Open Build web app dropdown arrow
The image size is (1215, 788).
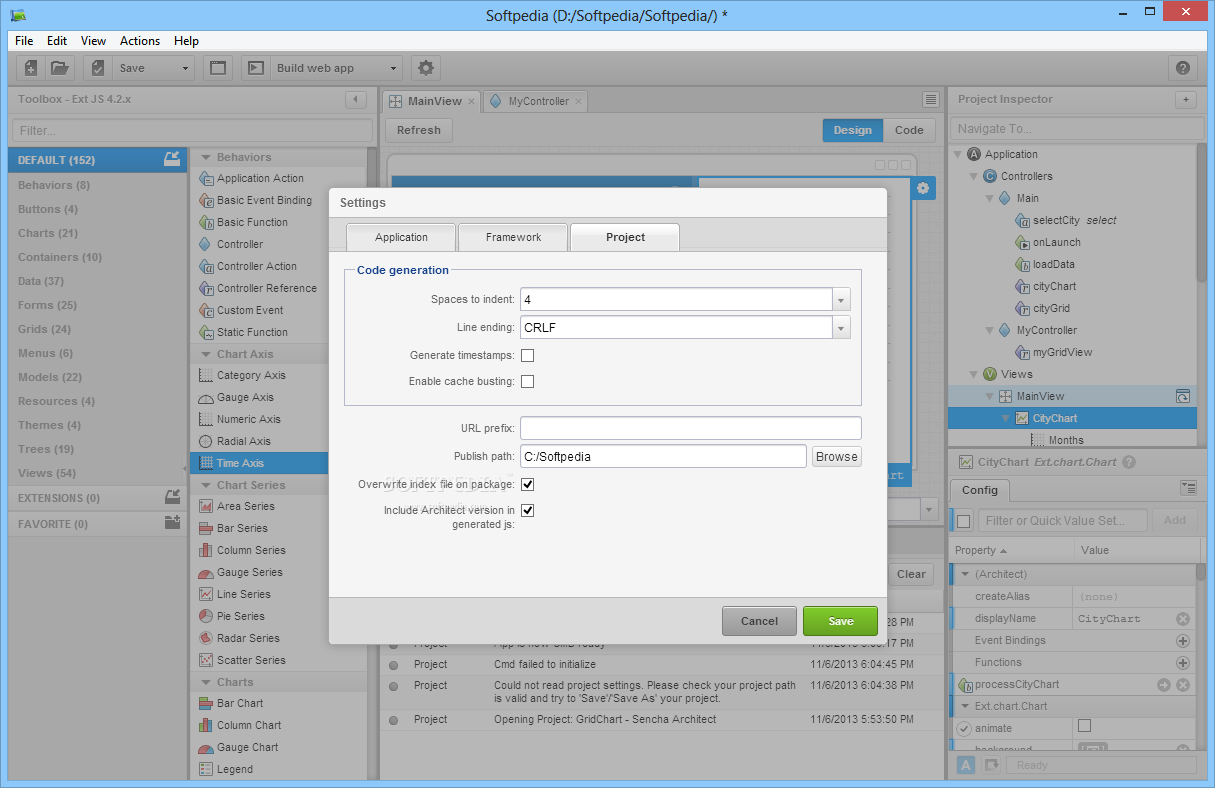click(x=393, y=69)
